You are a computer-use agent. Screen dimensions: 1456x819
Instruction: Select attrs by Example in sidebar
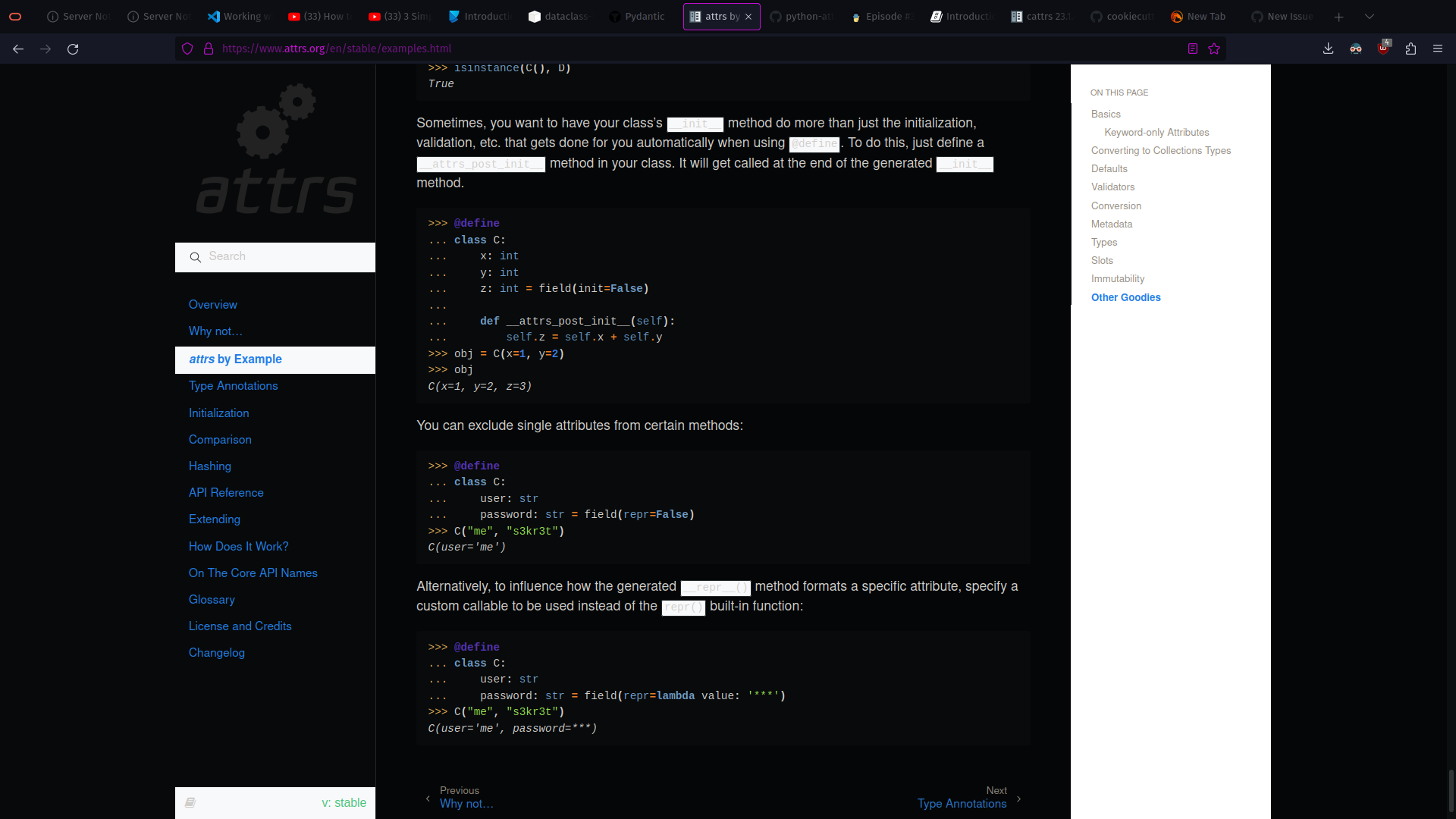tap(275, 359)
